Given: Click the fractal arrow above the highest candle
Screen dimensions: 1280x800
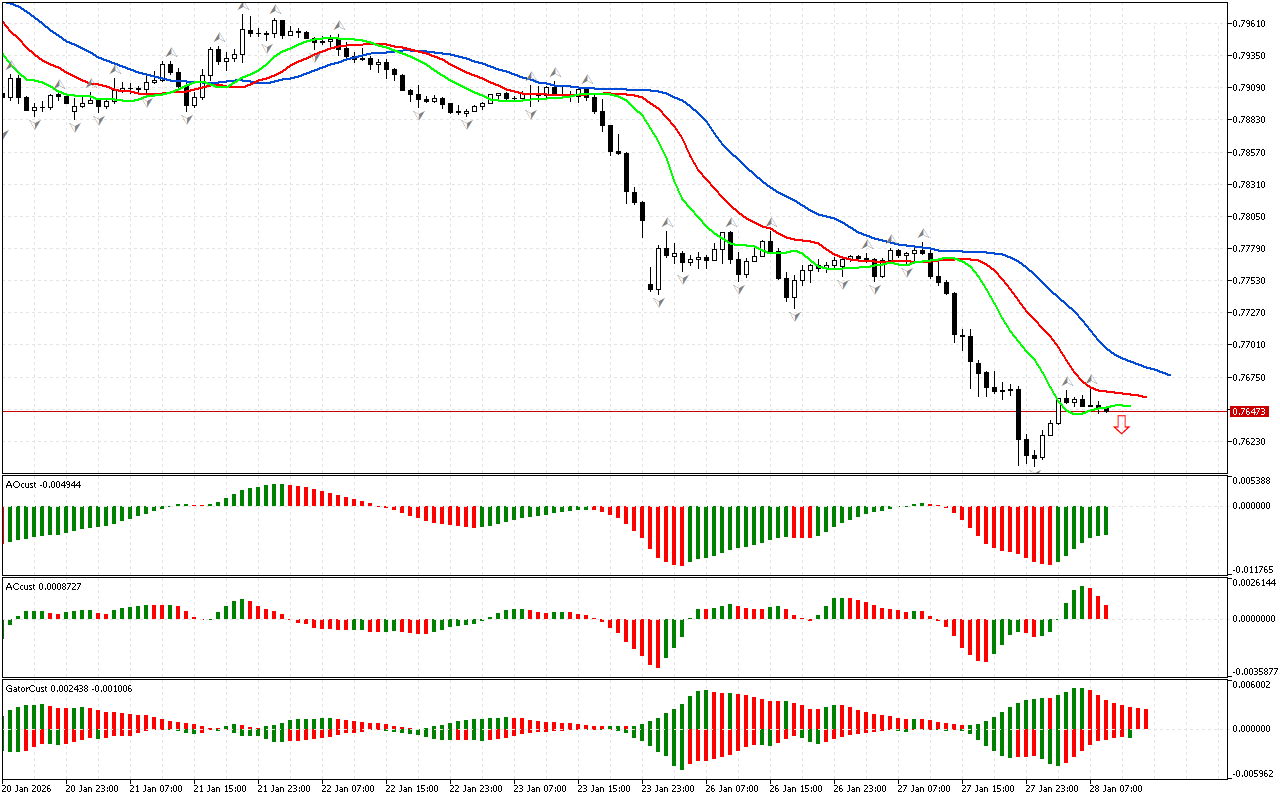Looking at the screenshot, I should click(x=243, y=8).
